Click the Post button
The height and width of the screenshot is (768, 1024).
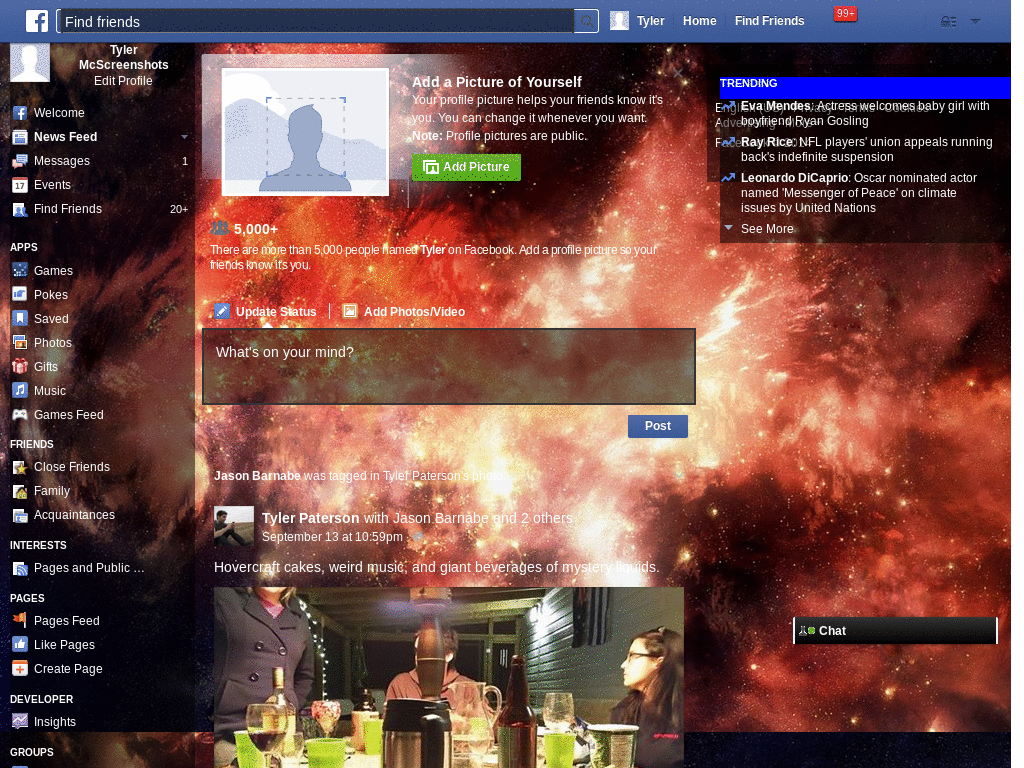[658, 426]
